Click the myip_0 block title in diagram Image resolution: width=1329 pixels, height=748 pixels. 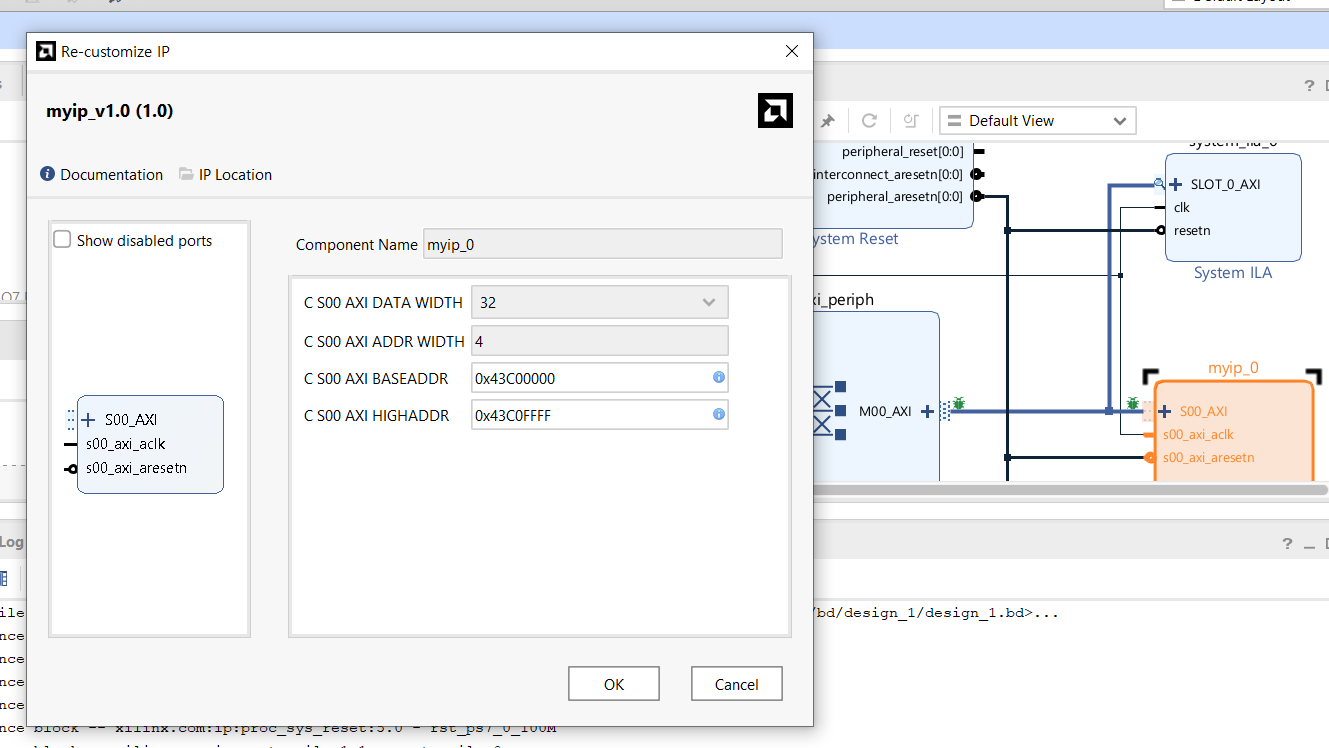(1233, 368)
